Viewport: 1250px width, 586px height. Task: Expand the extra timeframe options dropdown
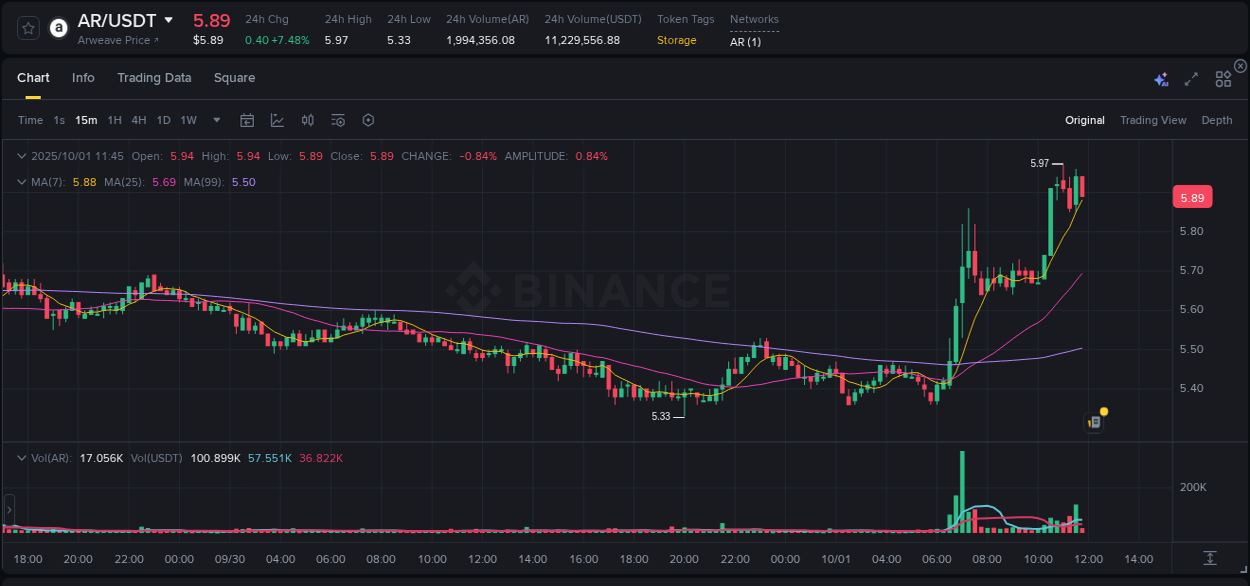[x=215, y=120]
